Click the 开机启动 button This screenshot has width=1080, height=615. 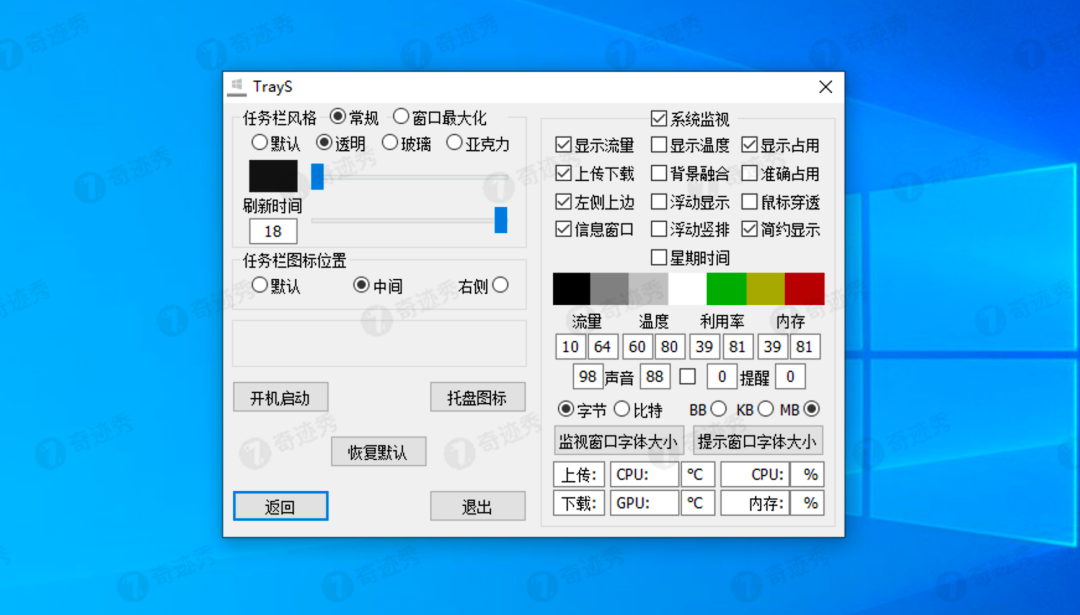coord(280,397)
